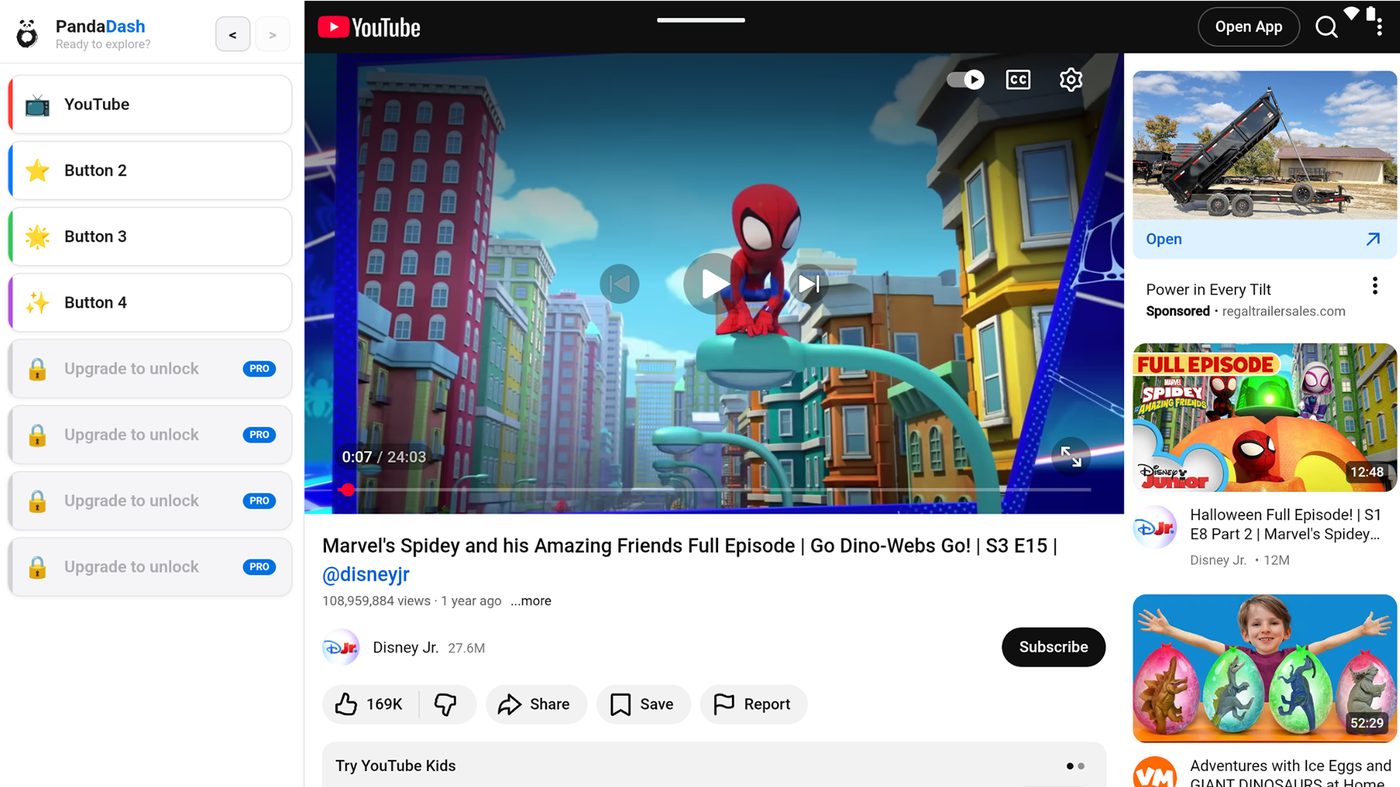Select Button 2 in the sidebar
Screen dimensions: 1400x787
pos(150,170)
